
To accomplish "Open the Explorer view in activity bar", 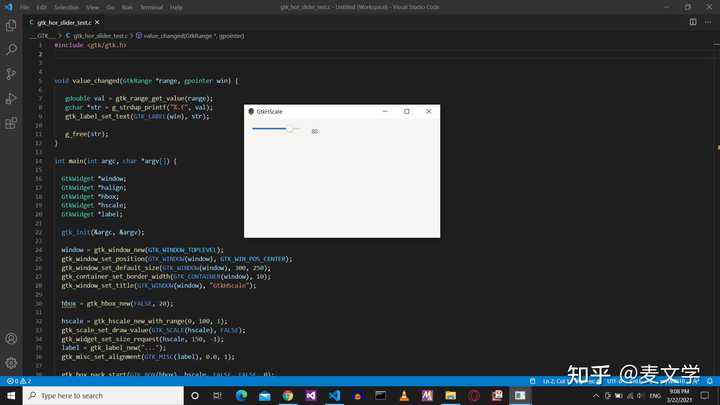I will [x=11, y=25].
